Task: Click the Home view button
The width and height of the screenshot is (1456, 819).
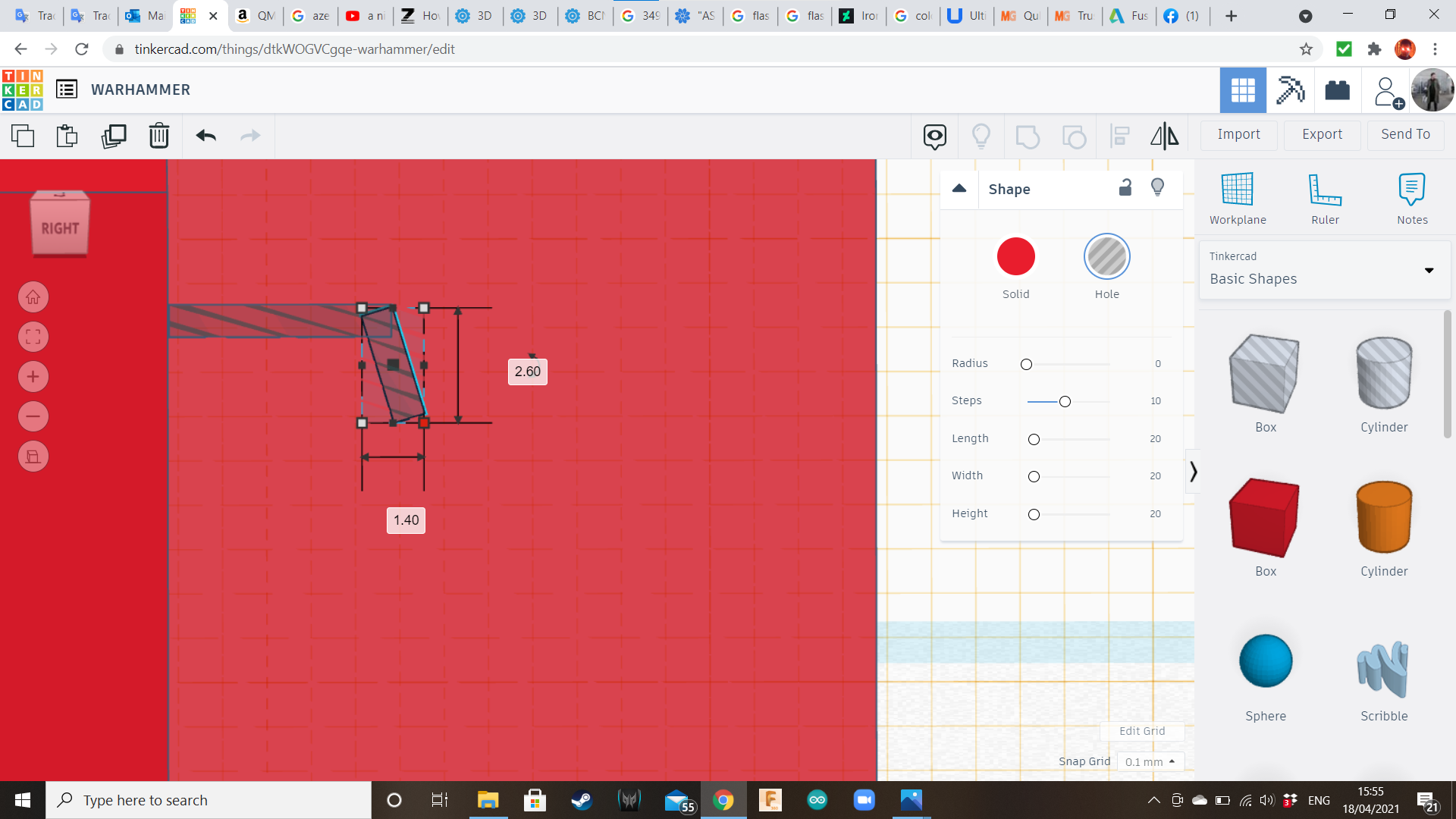Action: tap(33, 297)
